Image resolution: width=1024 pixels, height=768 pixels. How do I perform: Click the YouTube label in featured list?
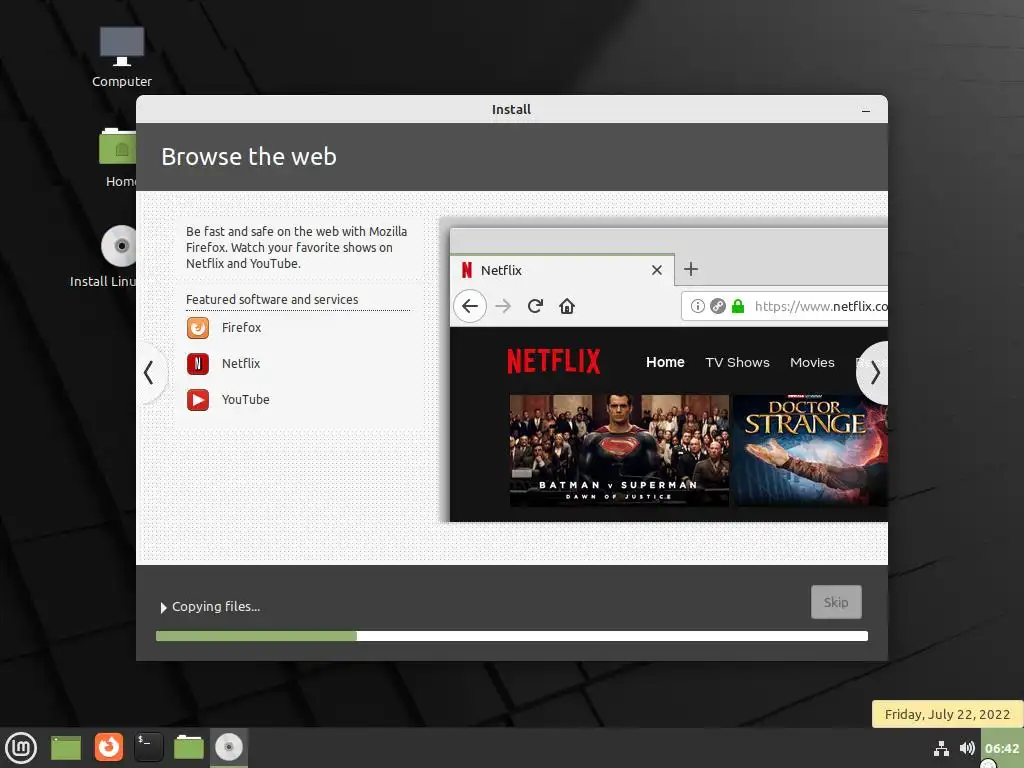[245, 400]
